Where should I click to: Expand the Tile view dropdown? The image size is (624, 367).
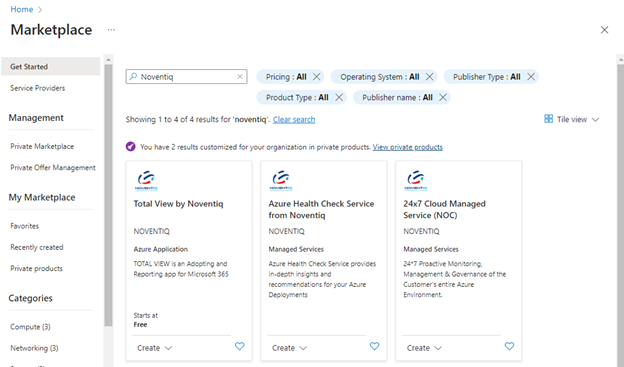click(571, 119)
